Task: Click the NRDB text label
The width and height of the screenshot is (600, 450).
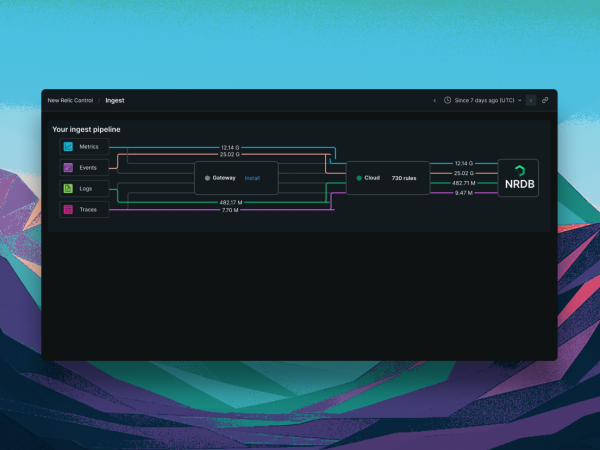Action: click(x=519, y=184)
